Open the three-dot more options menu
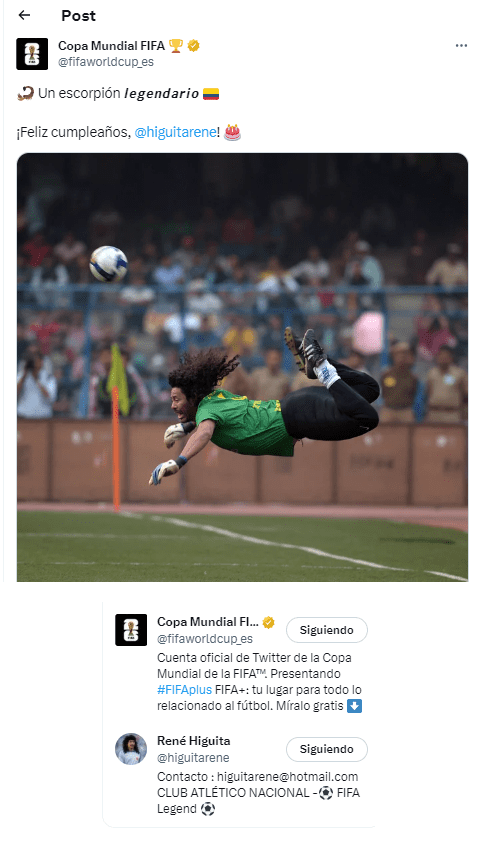Image resolution: width=478 pixels, height=852 pixels. pyautogui.click(x=461, y=46)
